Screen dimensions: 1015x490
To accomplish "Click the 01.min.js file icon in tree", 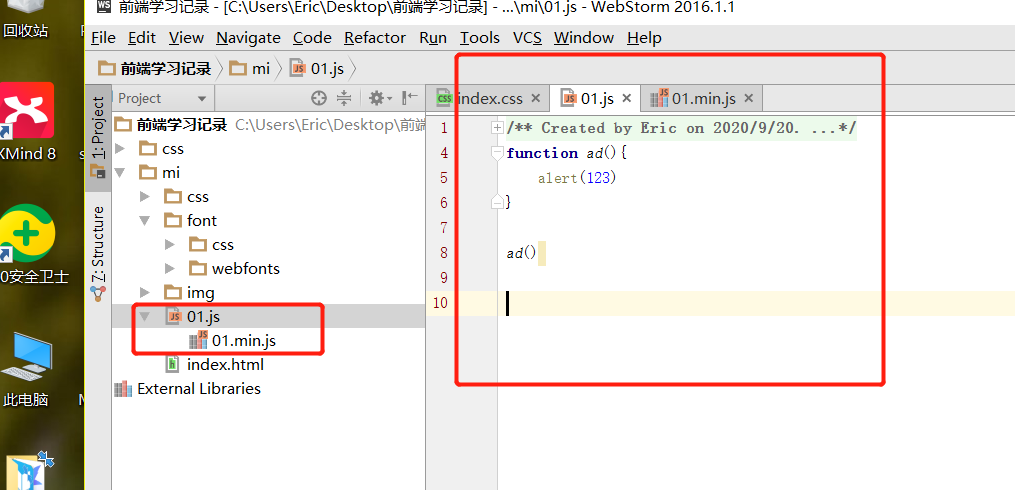I will coord(197,340).
